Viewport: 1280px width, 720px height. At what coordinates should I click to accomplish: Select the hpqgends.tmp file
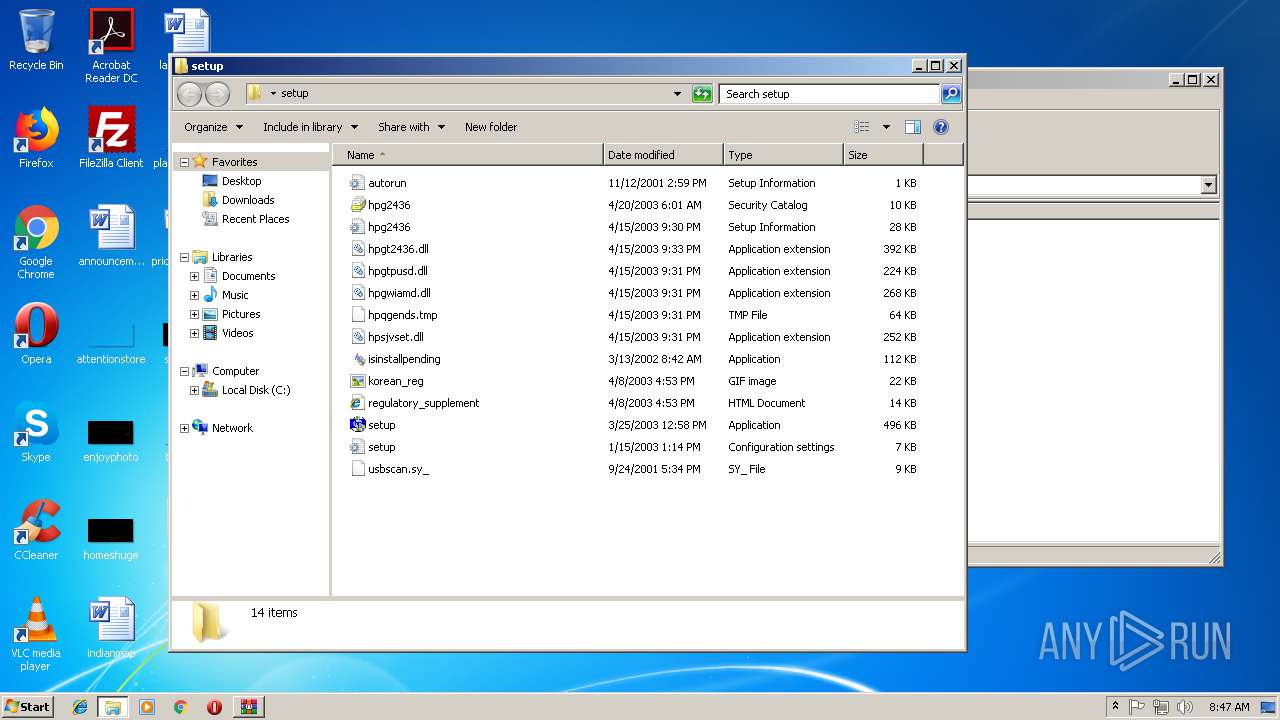(x=402, y=315)
